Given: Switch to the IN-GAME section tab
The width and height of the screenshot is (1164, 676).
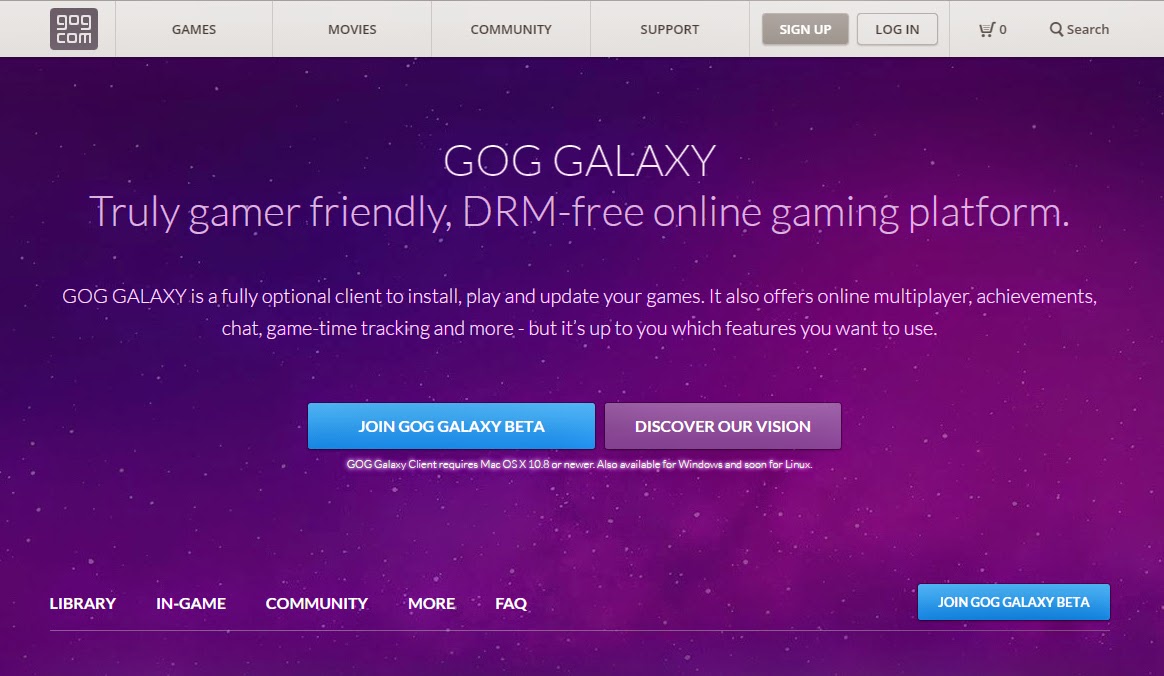Looking at the screenshot, I should point(191,603).
